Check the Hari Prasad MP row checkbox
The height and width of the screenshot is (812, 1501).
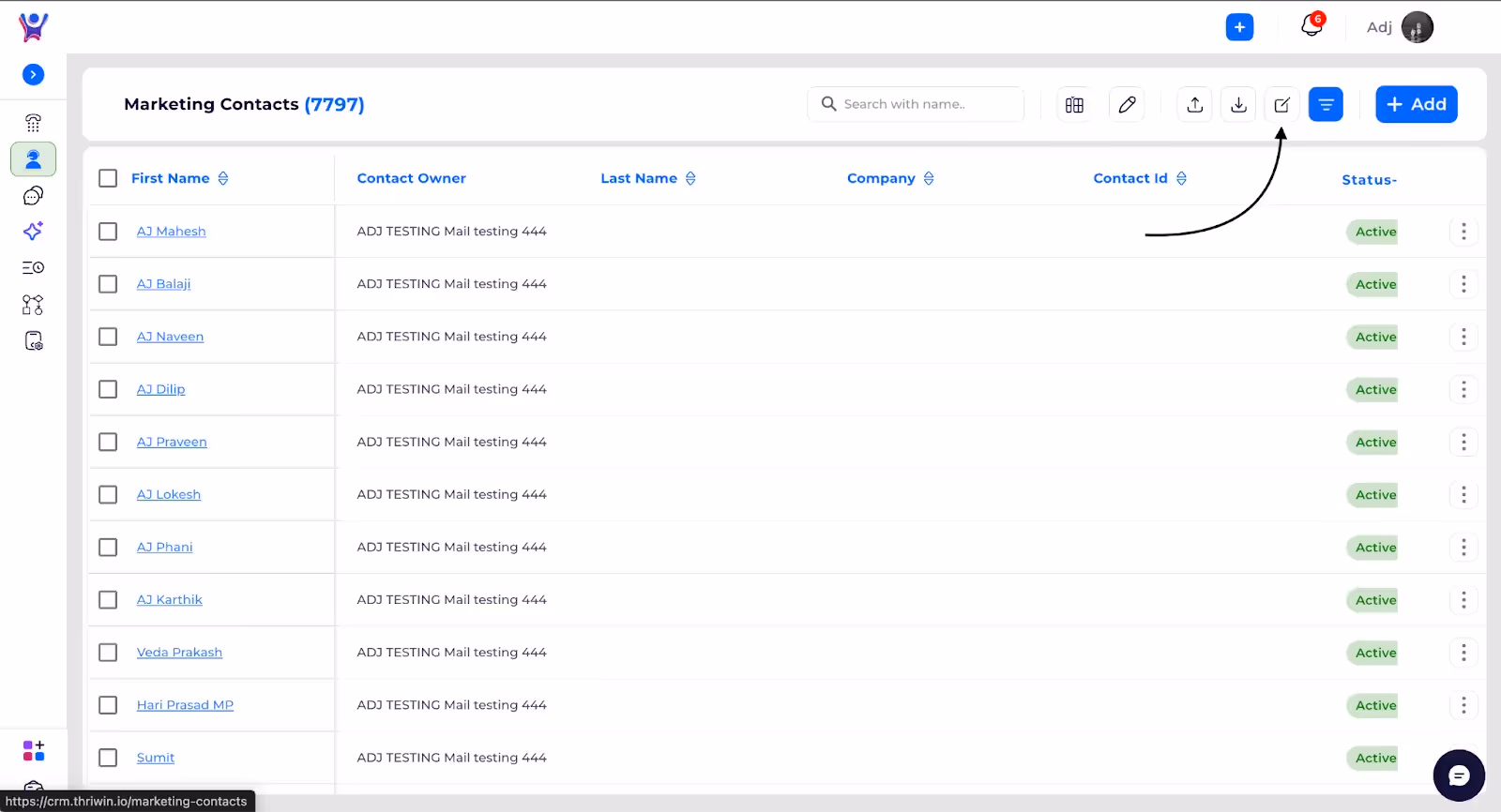tap(108, 704)
